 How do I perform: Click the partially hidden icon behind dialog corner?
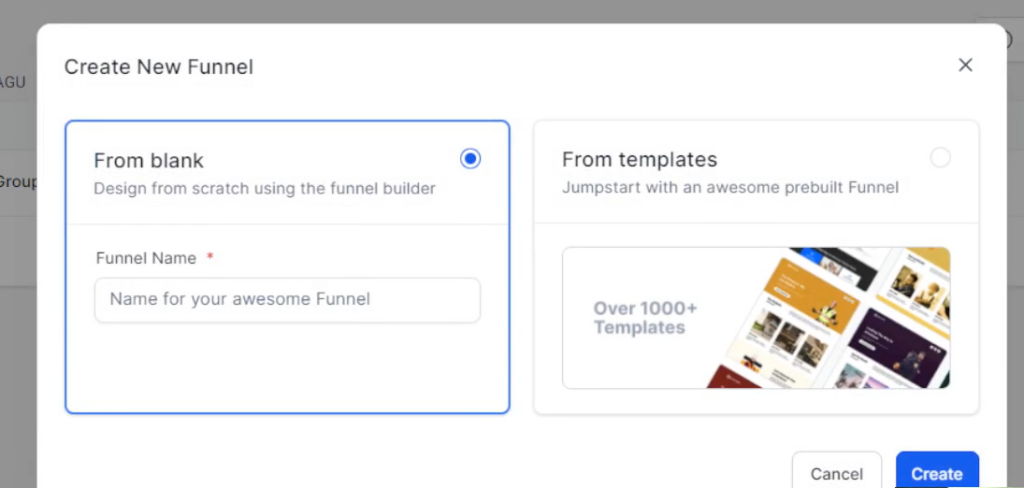coord(1009,40)
